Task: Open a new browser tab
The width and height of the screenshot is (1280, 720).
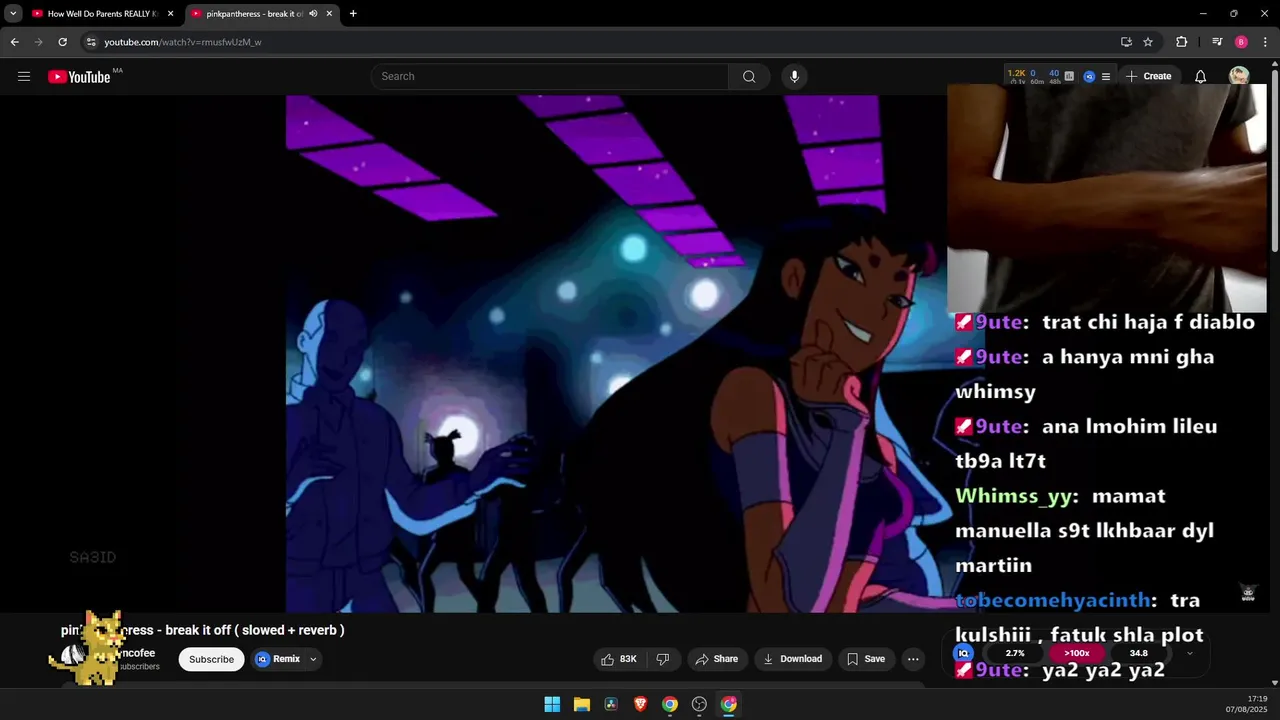Action: tap(353, 14)
